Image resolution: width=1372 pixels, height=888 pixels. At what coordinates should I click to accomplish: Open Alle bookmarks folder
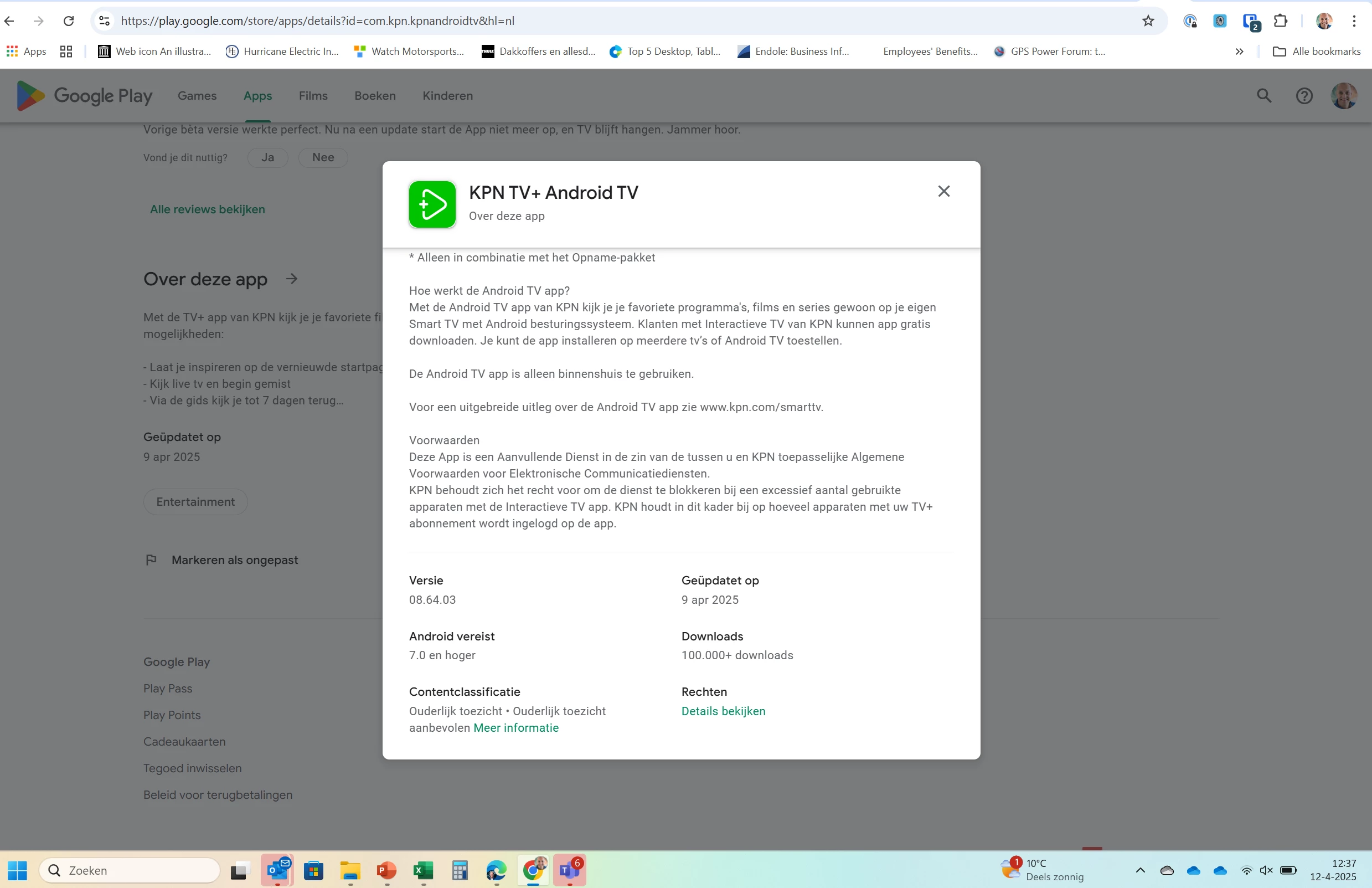point(1317,52)
